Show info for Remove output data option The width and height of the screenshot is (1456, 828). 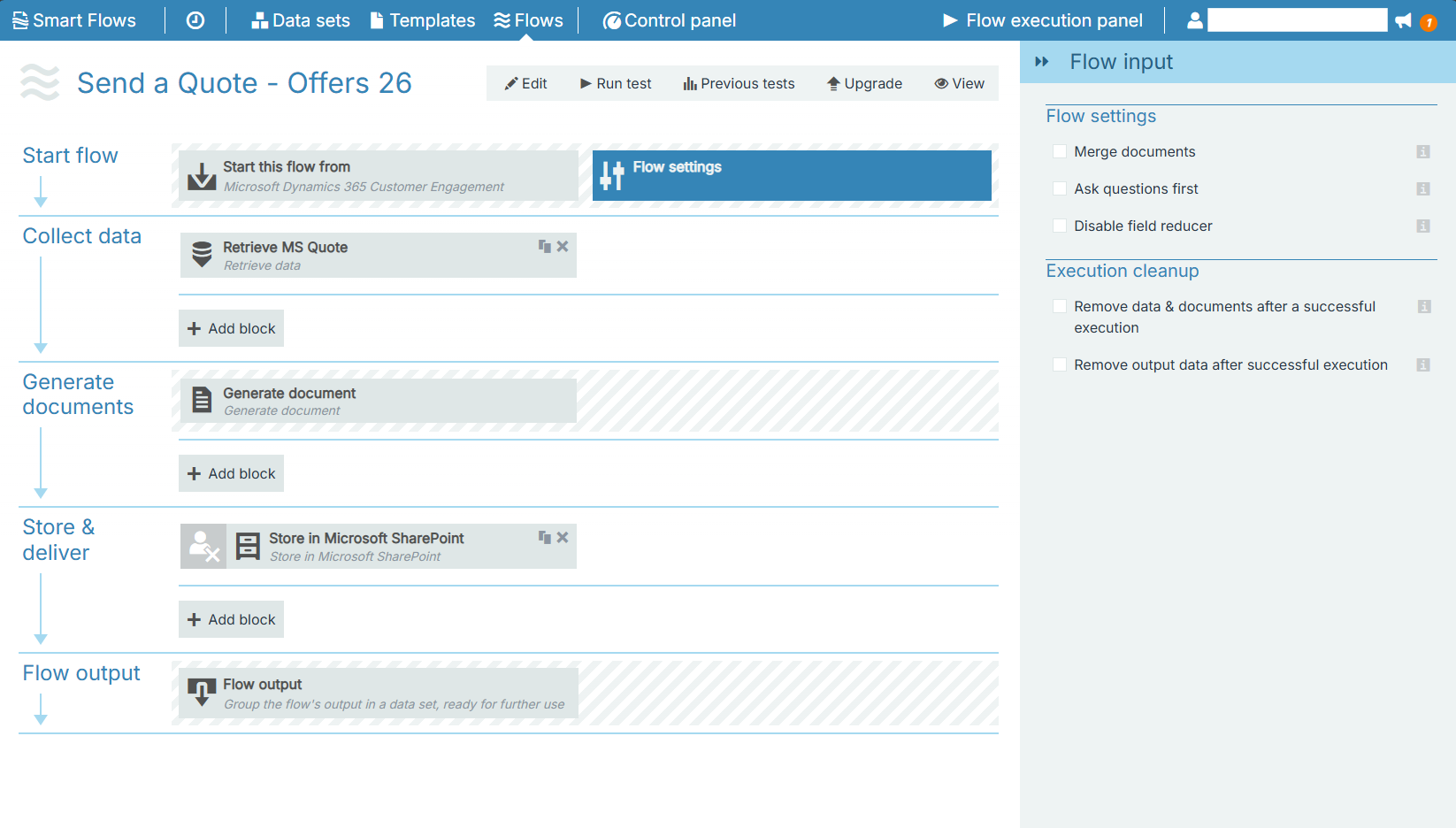(1423, 365)
